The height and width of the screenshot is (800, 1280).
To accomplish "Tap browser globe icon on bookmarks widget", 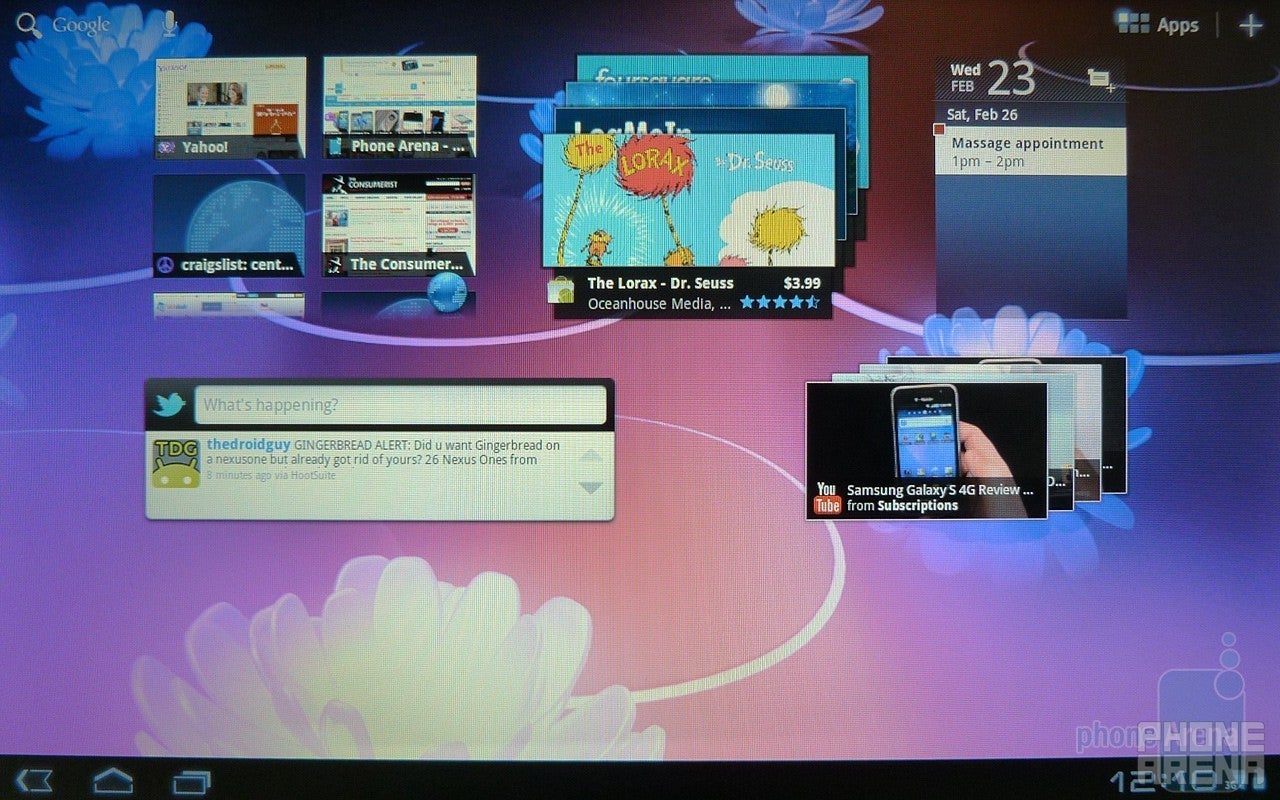I will pos(446,293).
